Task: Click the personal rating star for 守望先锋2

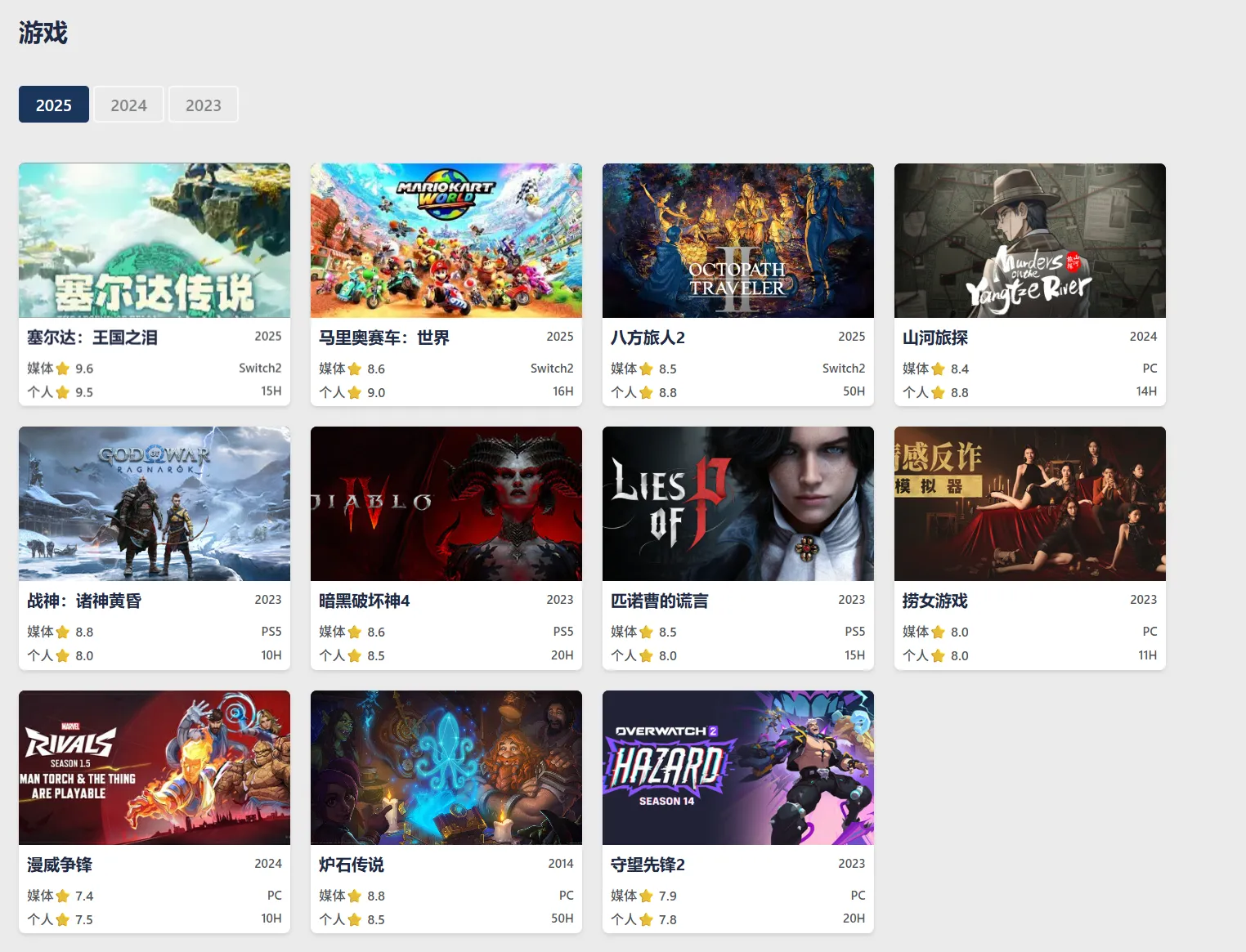Action: click(x=647, y=919)
